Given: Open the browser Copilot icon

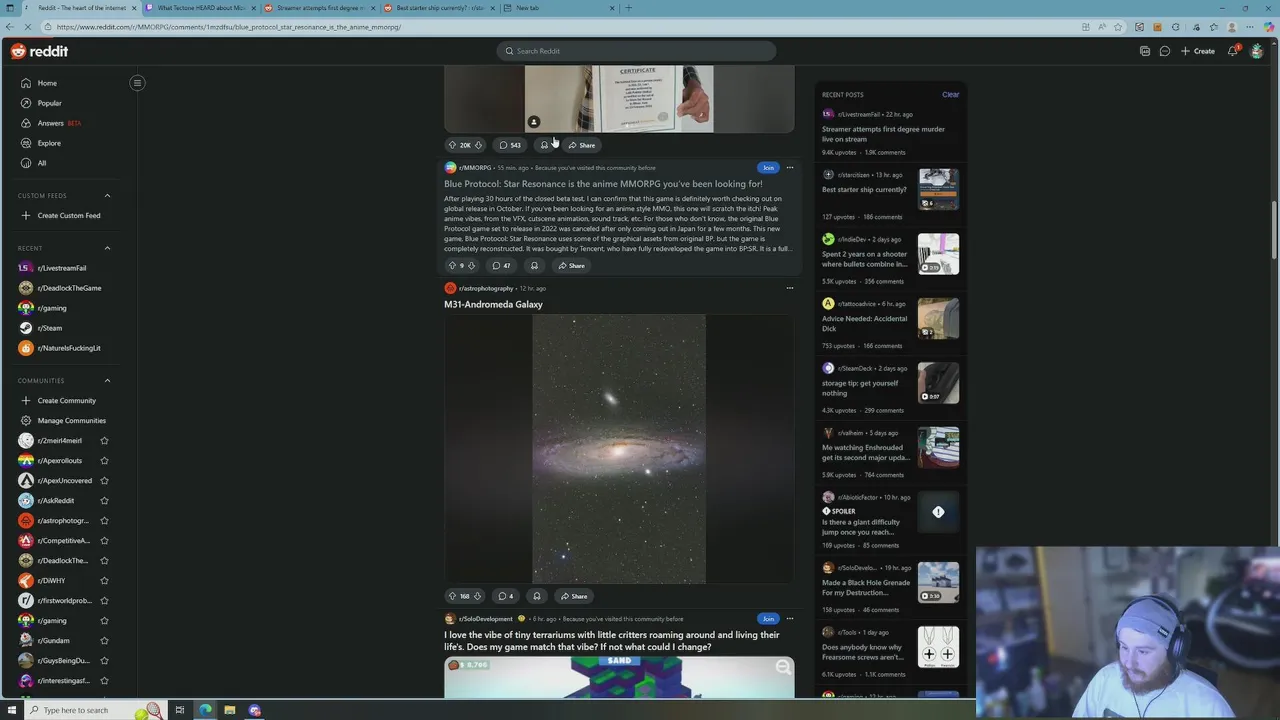Looking at the screenshot, I should 1267,27.
